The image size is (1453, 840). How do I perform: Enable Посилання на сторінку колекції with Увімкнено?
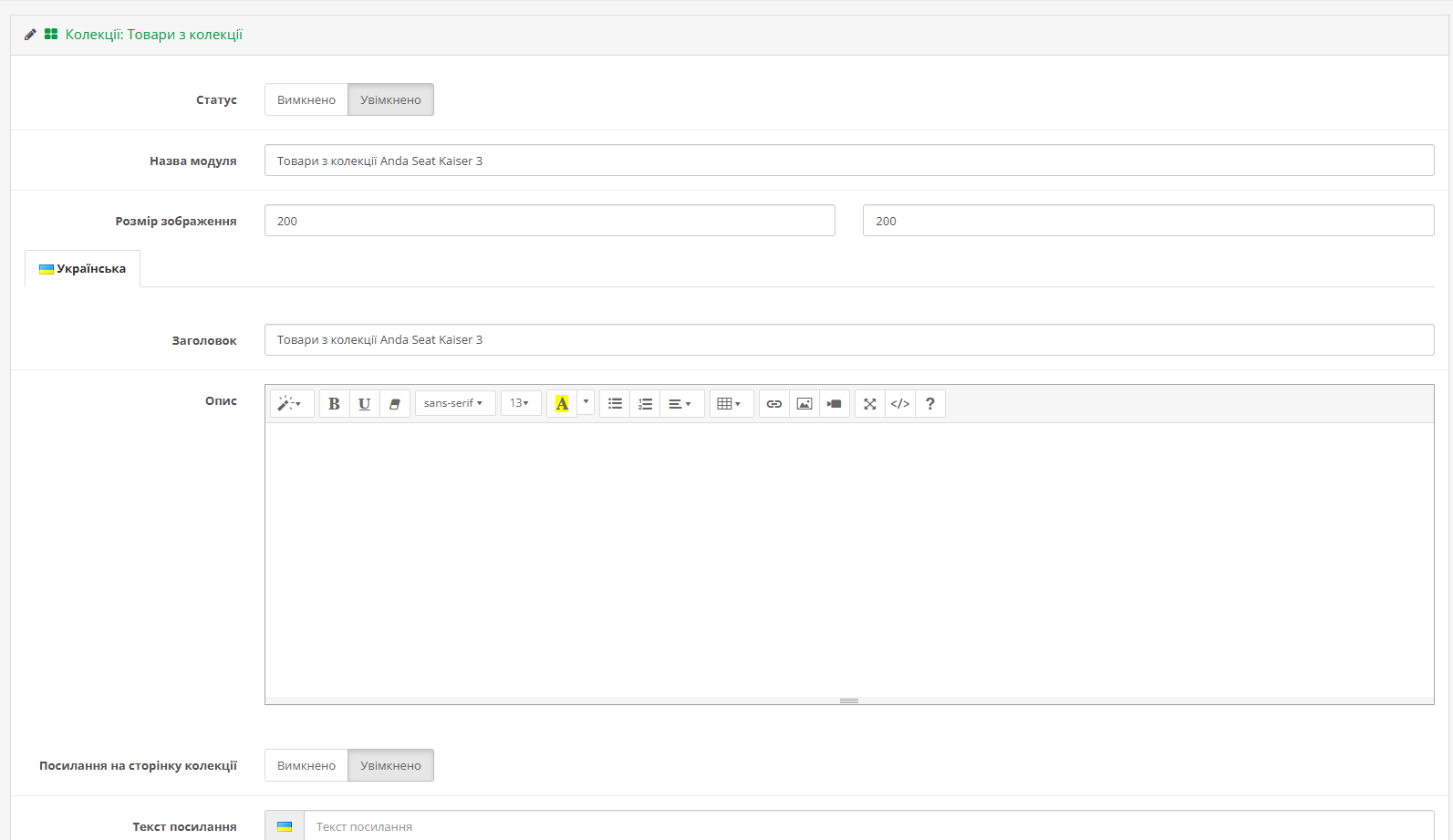pos(390,765)
